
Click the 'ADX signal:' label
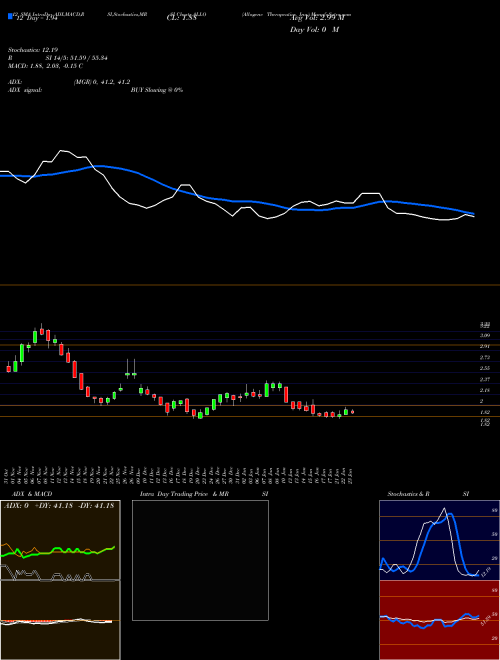[x=25, y=90]
